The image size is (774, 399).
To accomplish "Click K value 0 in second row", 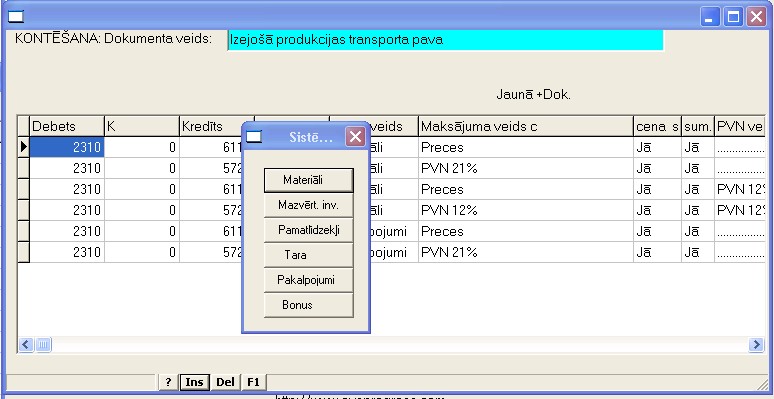I will click(x=142, y=168).
